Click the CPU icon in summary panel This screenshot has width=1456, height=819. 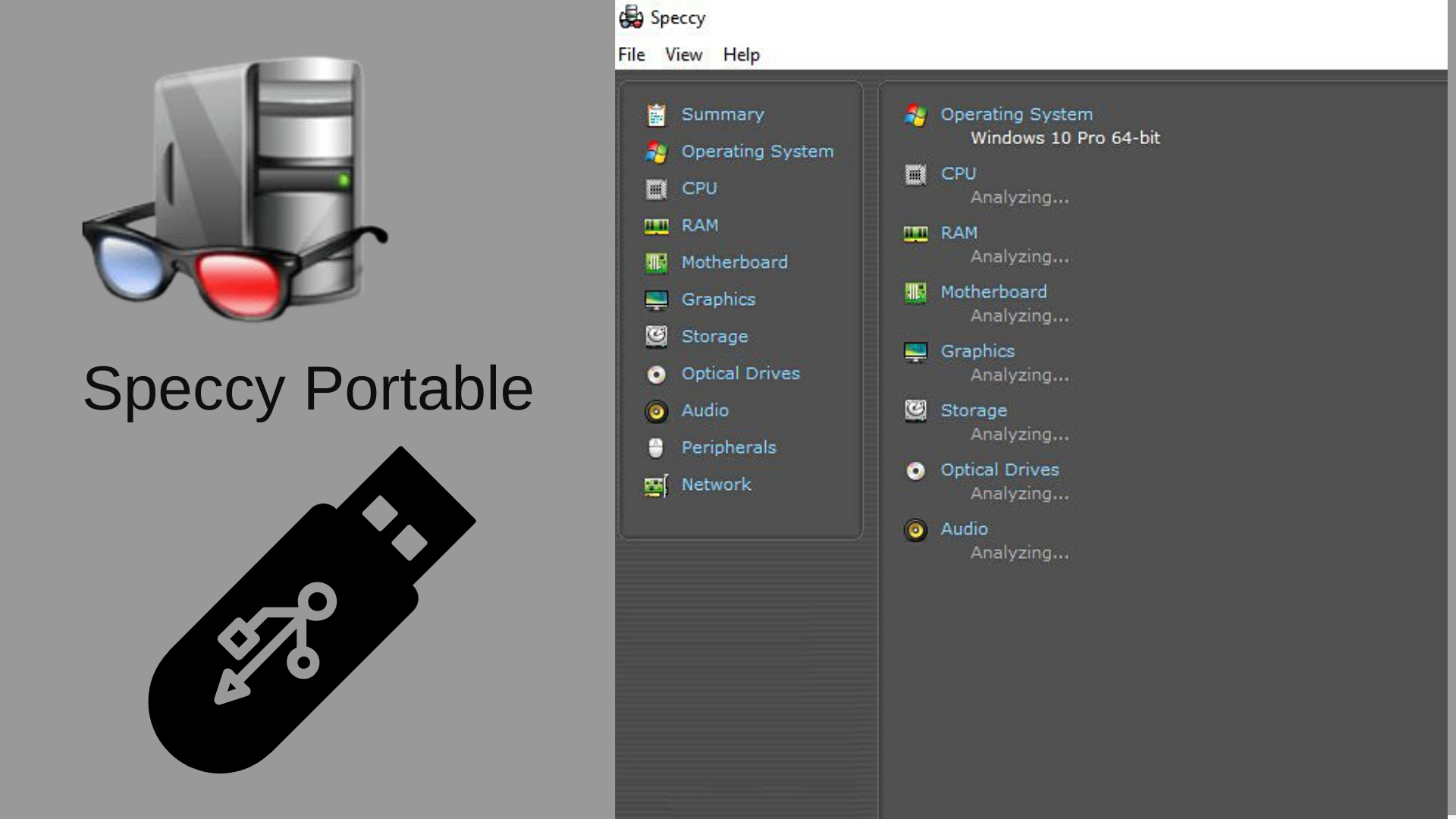(915, 174)
